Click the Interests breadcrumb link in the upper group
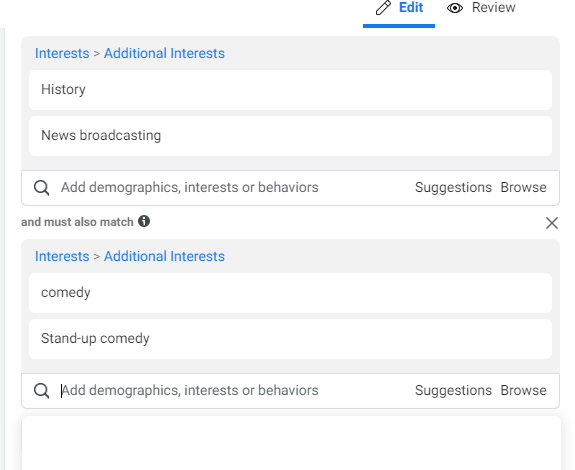This screenshot has width=575, height=470. (62, 54)
